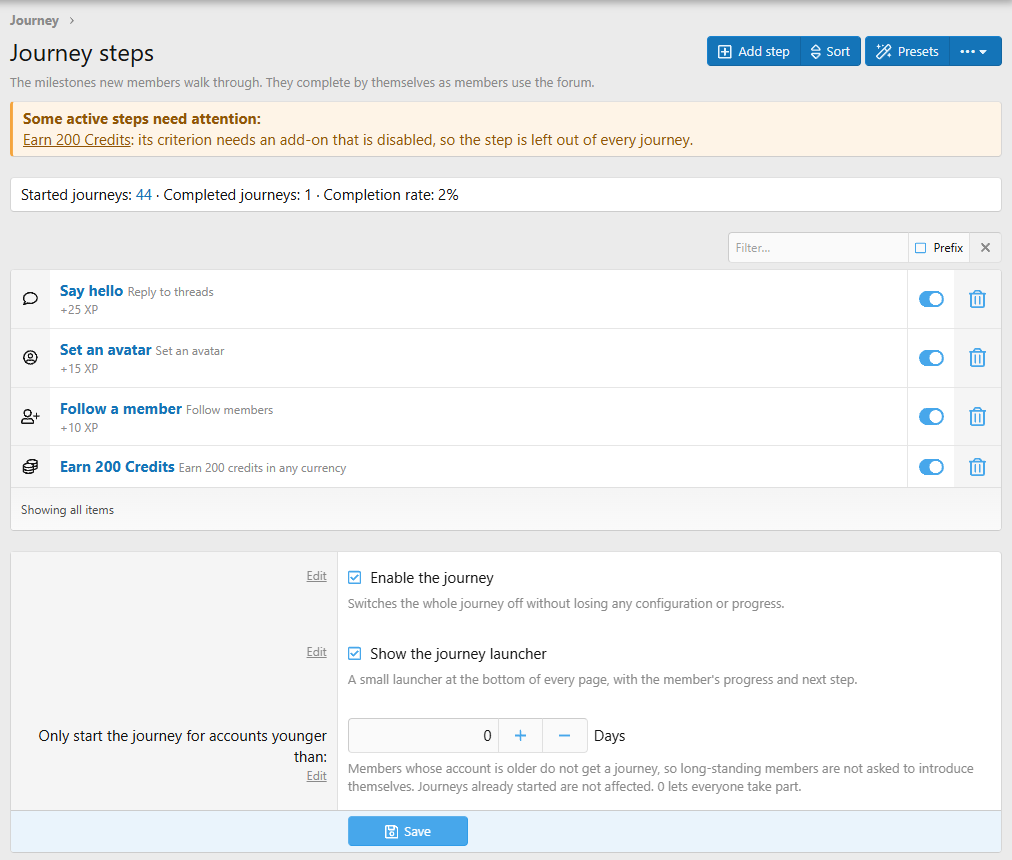Focus the Filter text field

click(x=818, y=248)
